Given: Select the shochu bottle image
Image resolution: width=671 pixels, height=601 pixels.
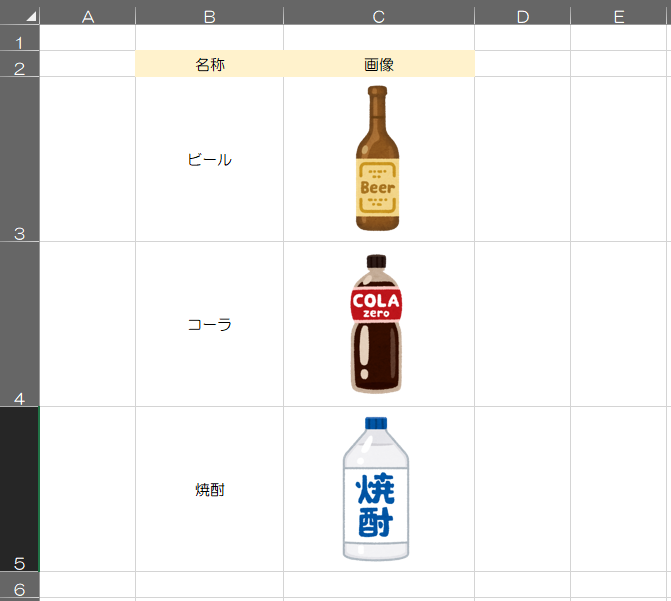Looking at the screenshot, I should point(376,489).
